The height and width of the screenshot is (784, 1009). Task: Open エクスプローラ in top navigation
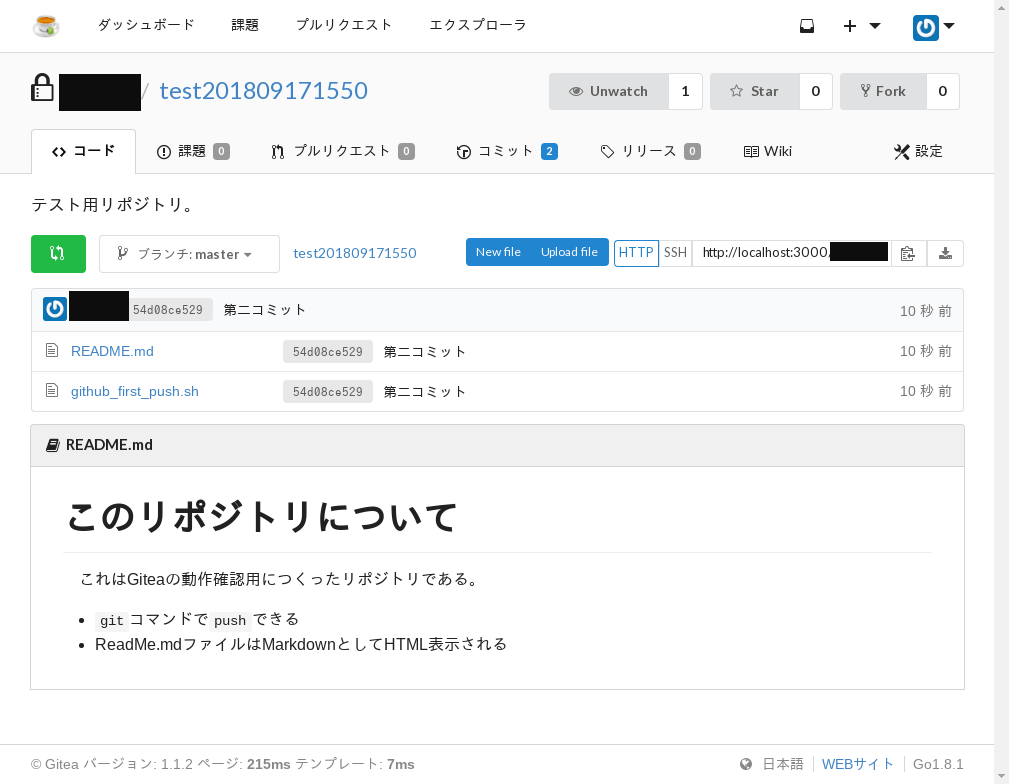477,25
